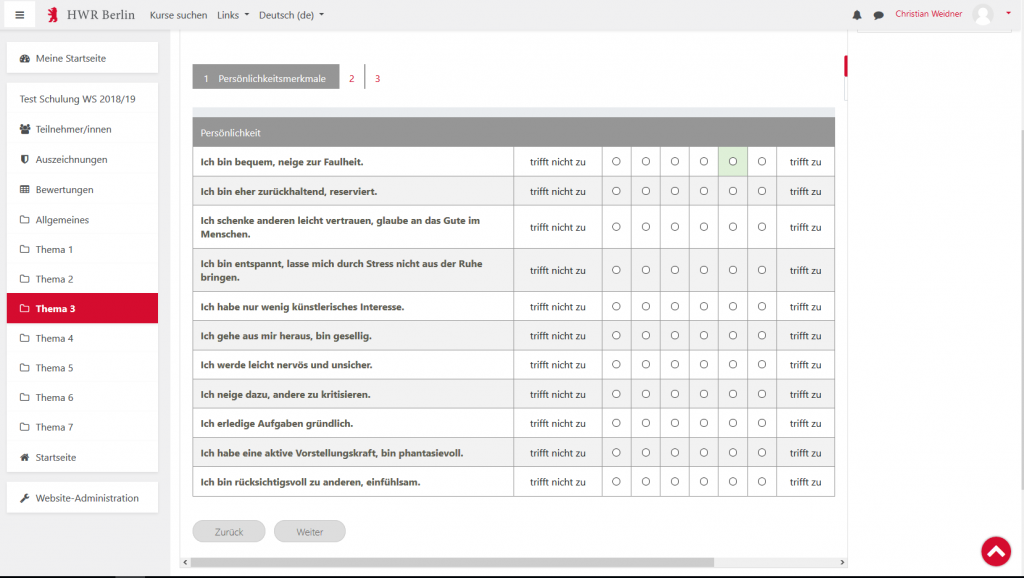Select first radio for 'Ich erledige Aufgaben gründlich'
Viewport: 1024px width, 578px height.
(x=616, y=423)
